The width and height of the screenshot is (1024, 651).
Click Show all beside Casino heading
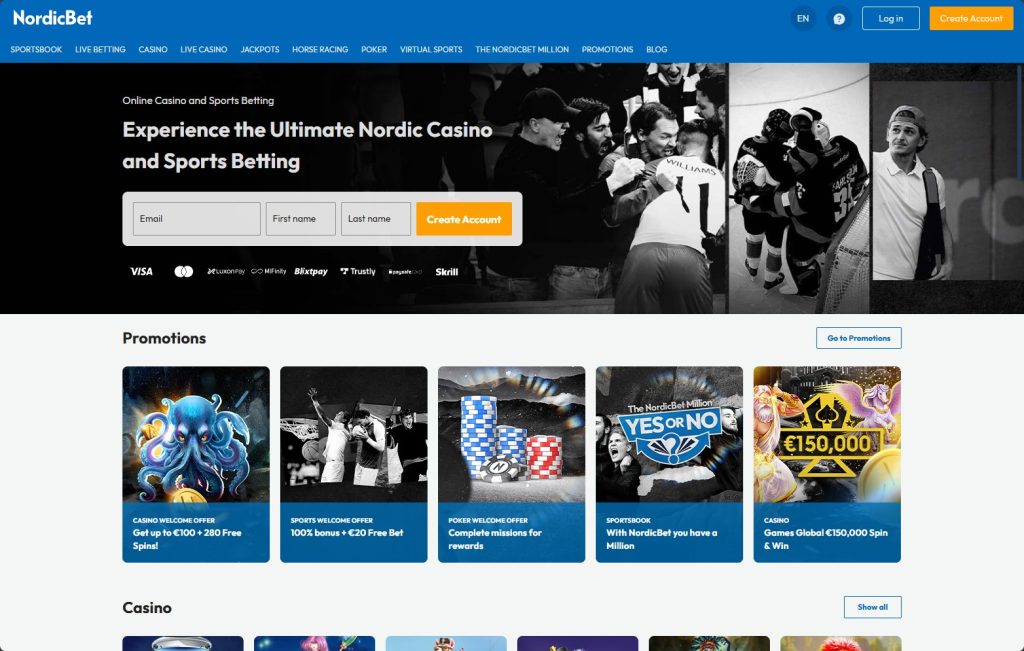coord(872,607)
